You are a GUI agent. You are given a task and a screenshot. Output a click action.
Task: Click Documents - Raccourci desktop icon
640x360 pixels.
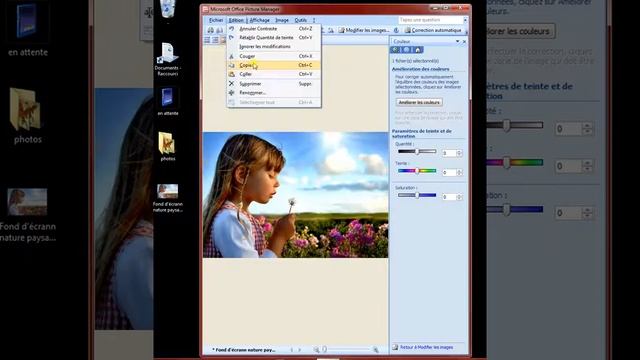coord(168,59)
